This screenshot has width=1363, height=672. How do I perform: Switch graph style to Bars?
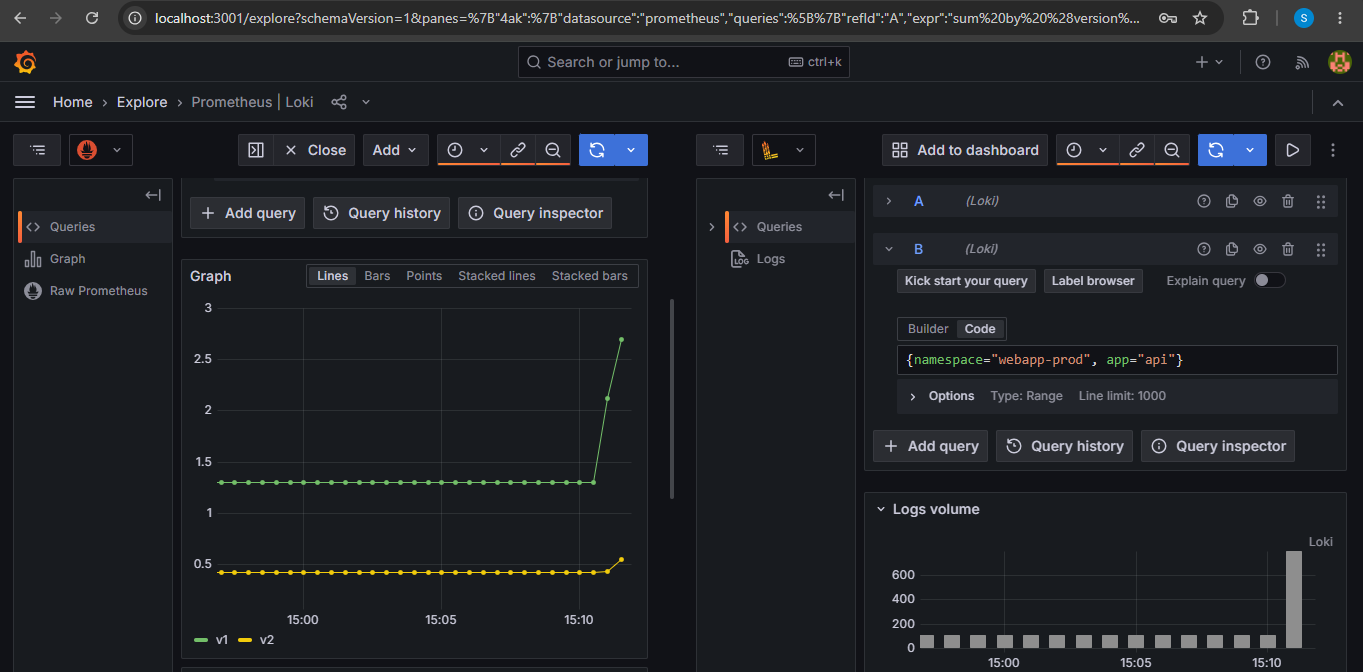(377, 276)
